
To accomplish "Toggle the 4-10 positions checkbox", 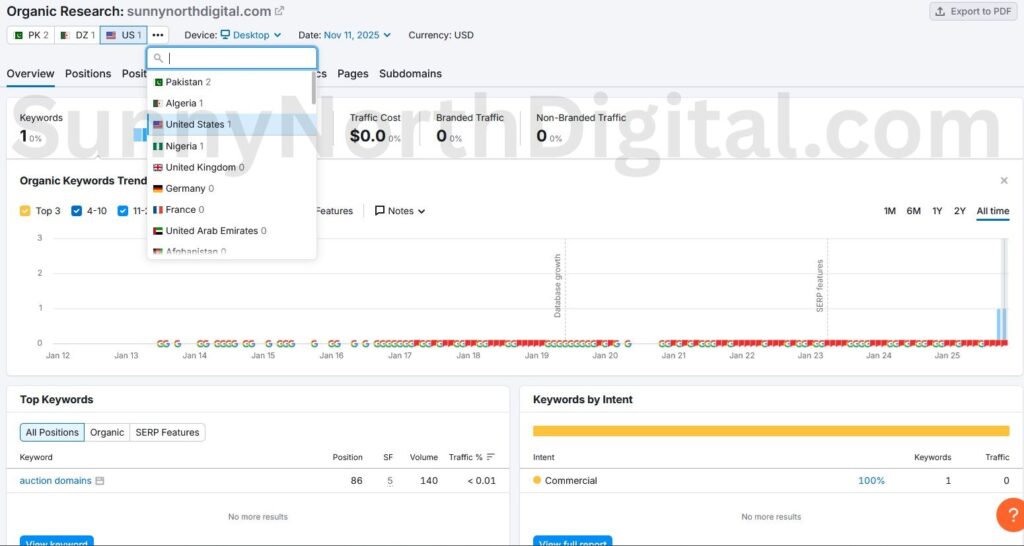I will pyautogui.click(x=76, y=211).
